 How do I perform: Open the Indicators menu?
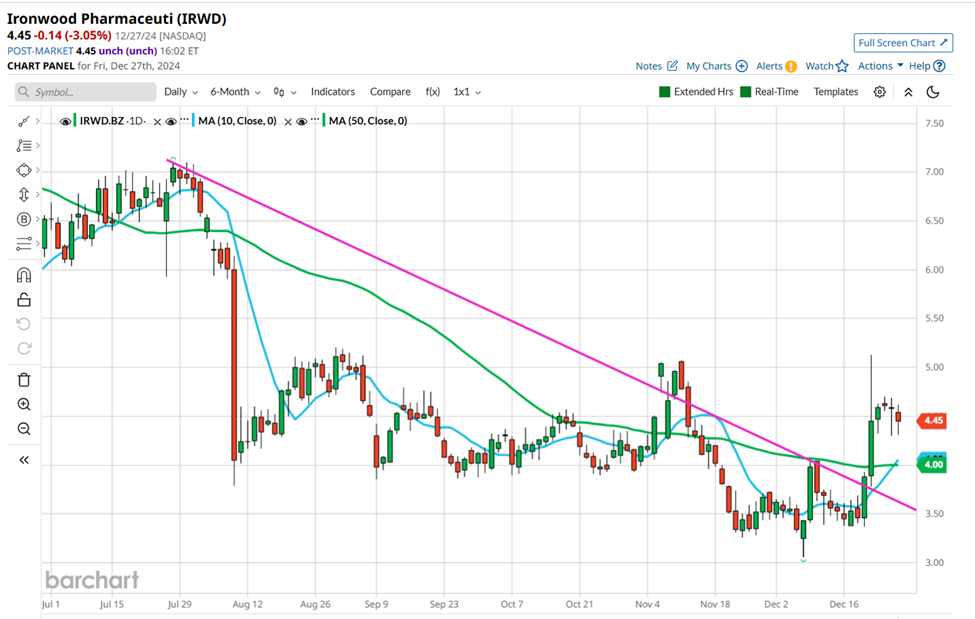tap(332, 92)
